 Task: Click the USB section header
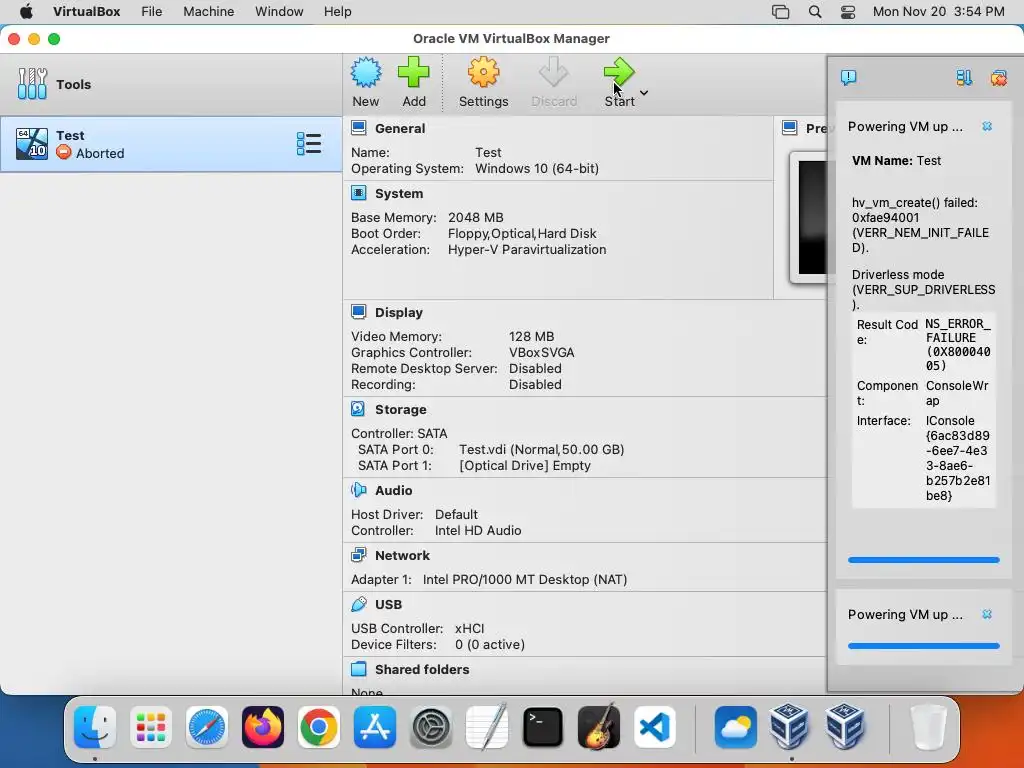click(x=388, y=604)
